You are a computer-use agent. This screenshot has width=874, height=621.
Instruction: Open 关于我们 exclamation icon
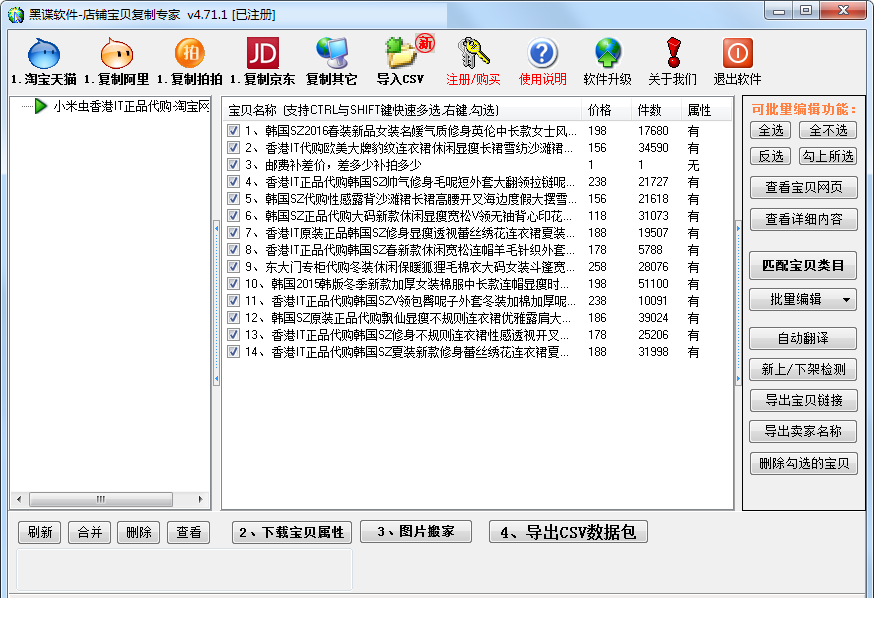[673, 54]
